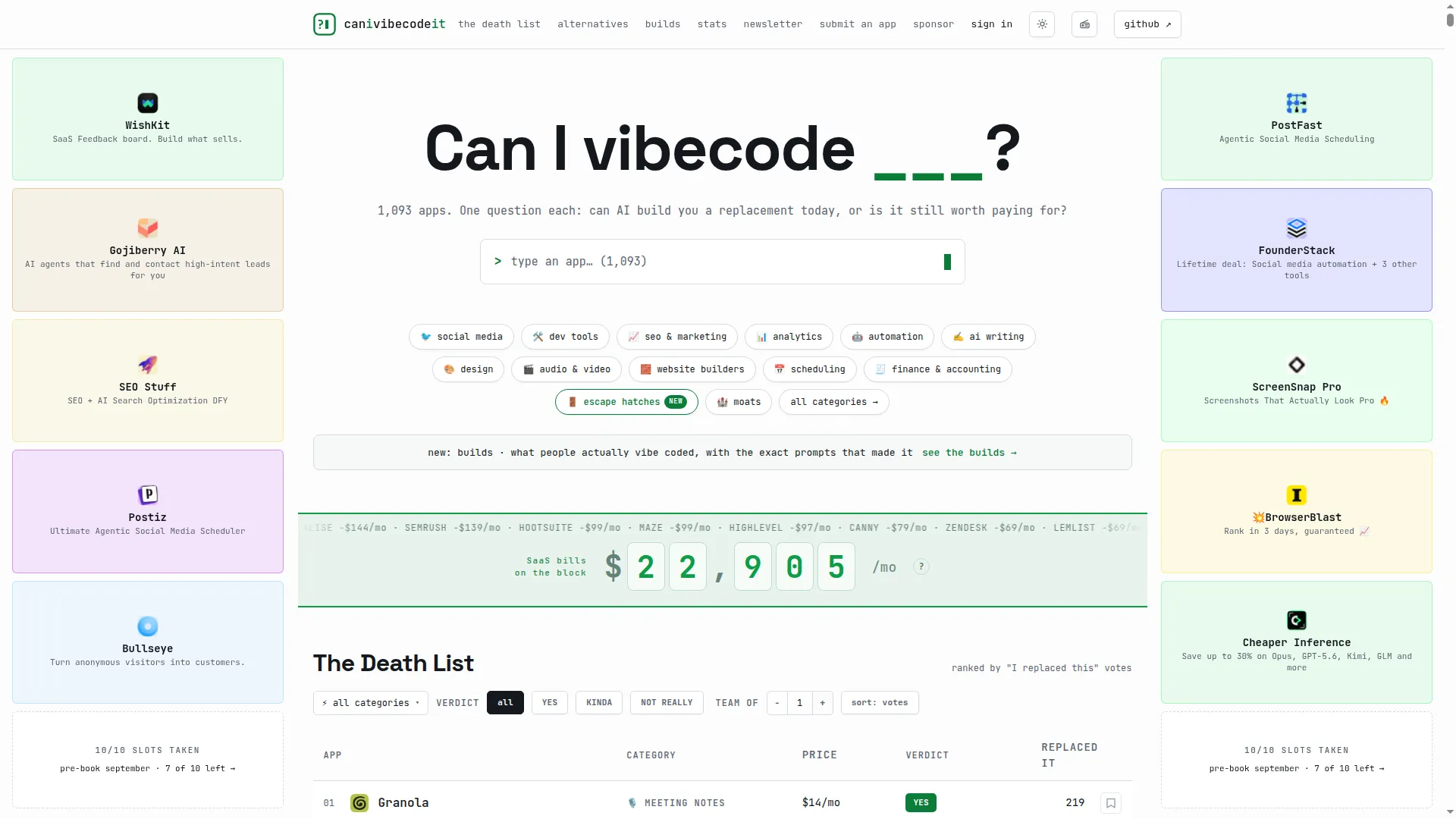The image size is (1456, 819).
Task: Open escape hatches NEW chip
Action: pos(626,402)
